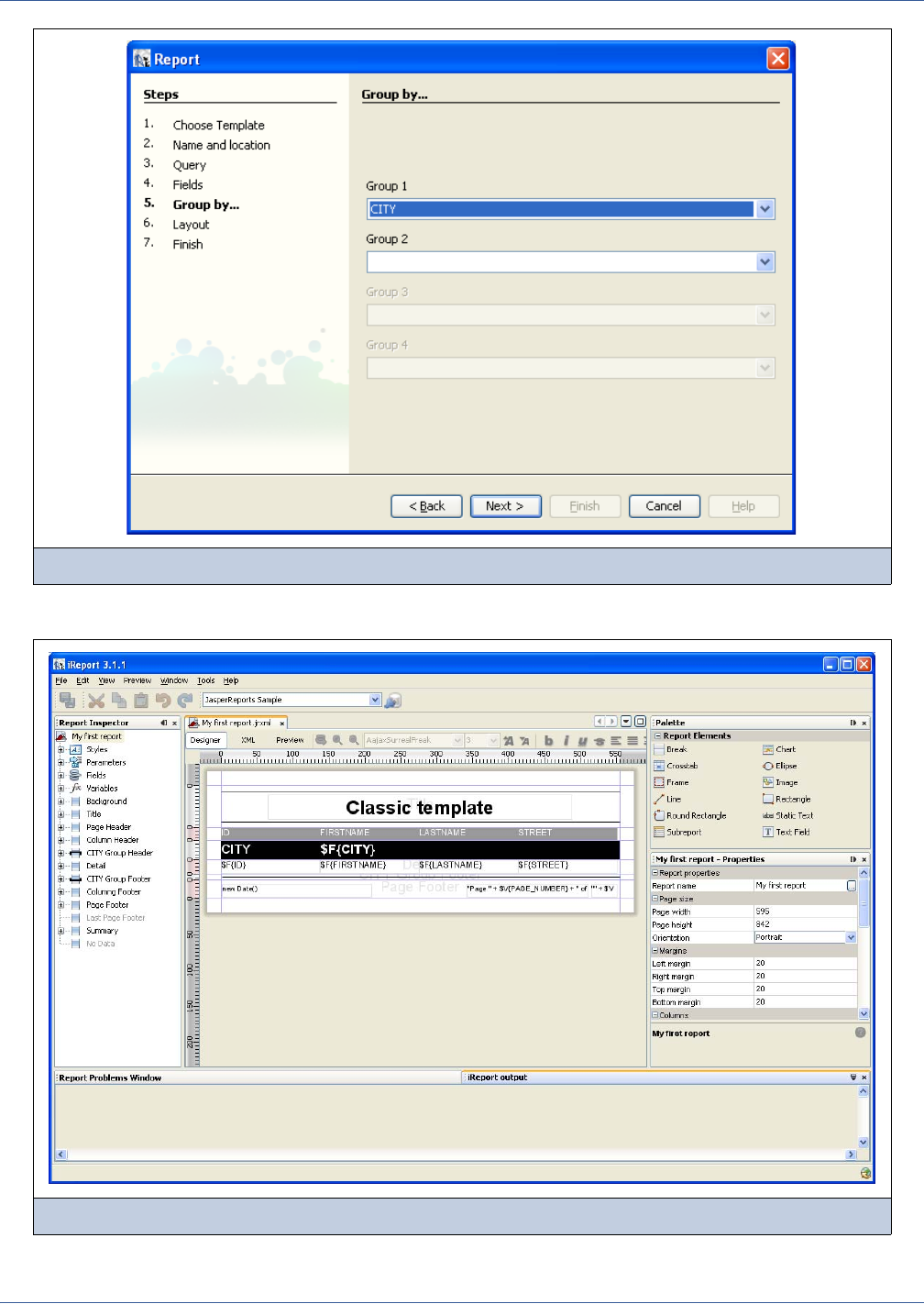924x1304 pixels.
Task: Open the Edit menu in iReport
Action: click(82, 680)
